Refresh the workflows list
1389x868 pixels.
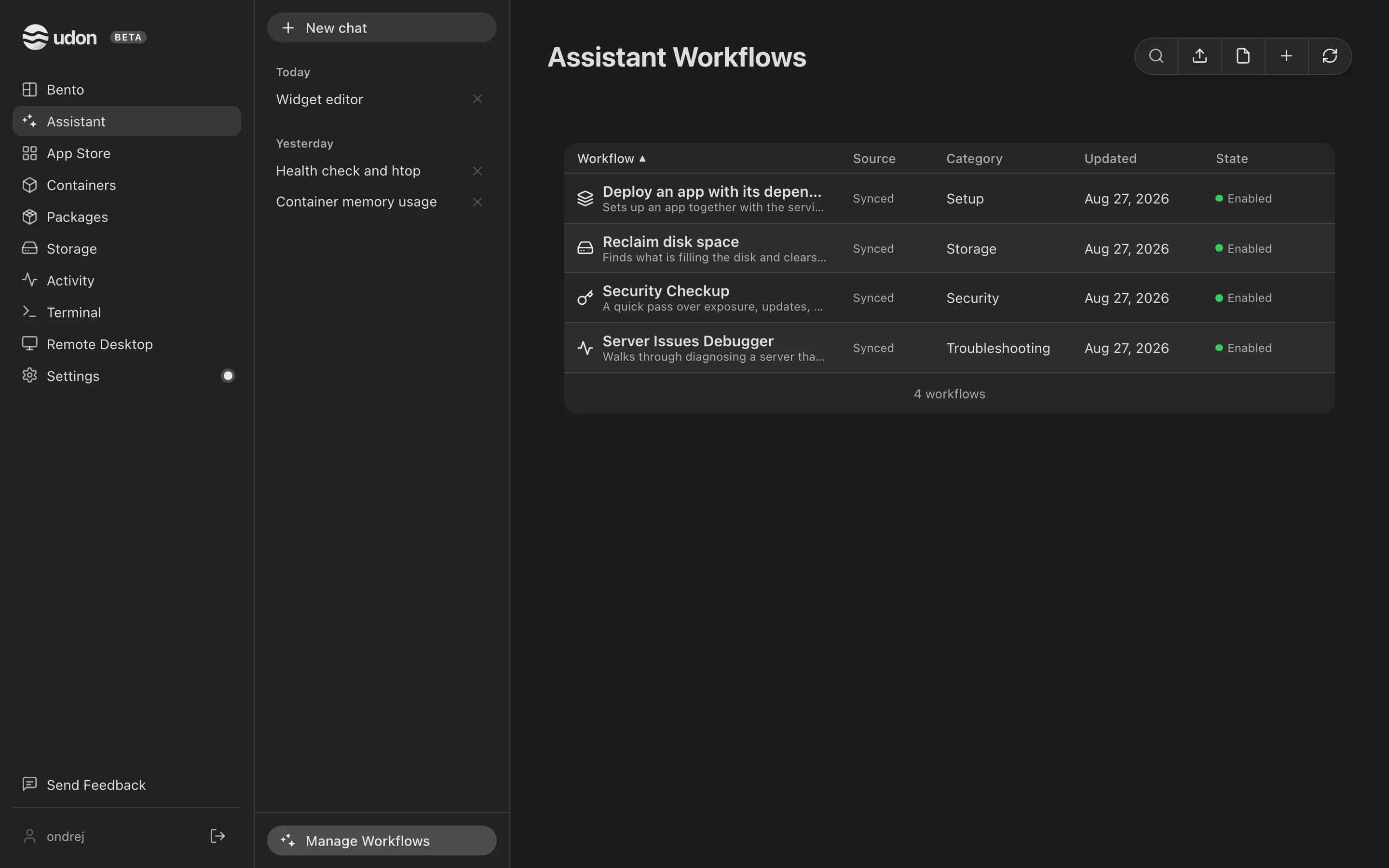tap(1330, 56)
